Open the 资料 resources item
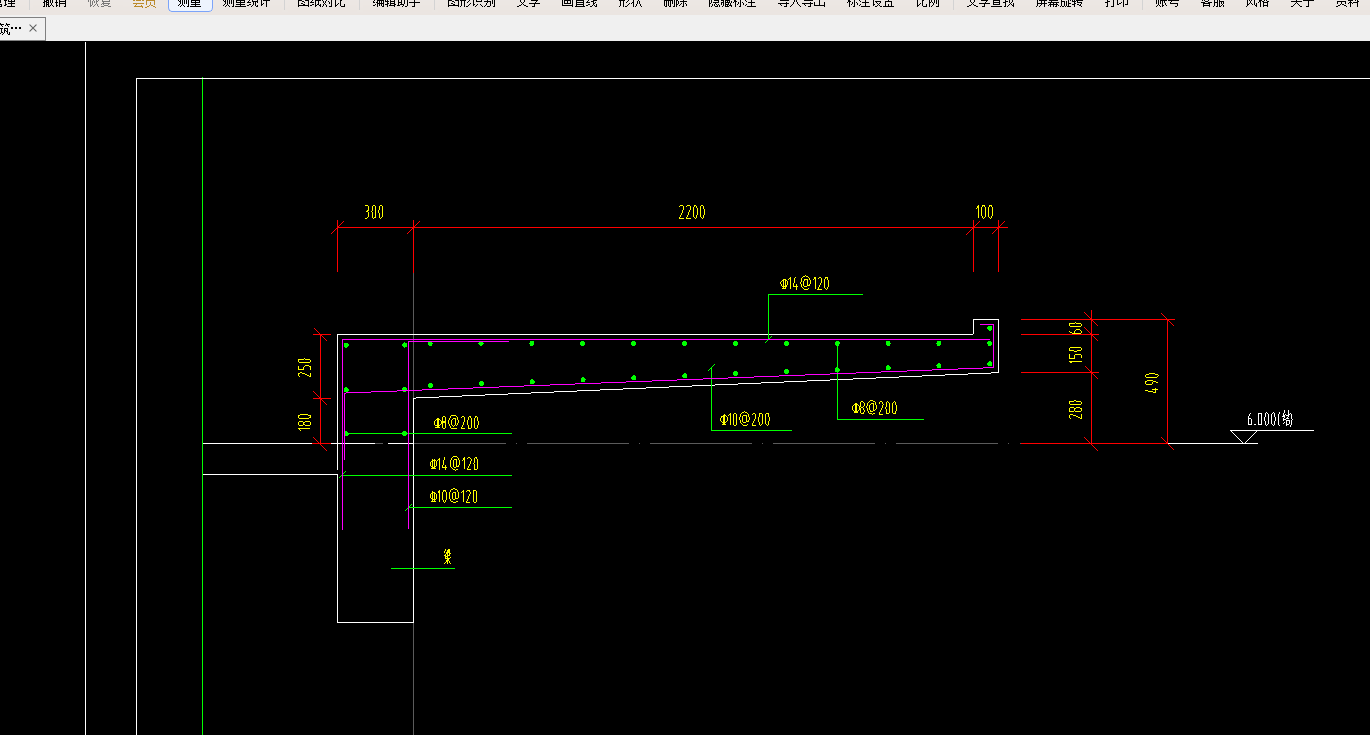1370x735 pixels. click(x=1348, y=3)
